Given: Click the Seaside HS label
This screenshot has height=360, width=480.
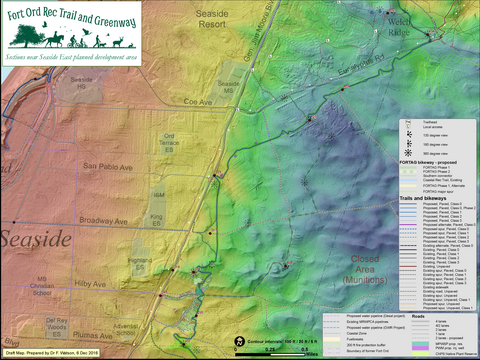Looking at the screenshot, I should coord(81,83).
